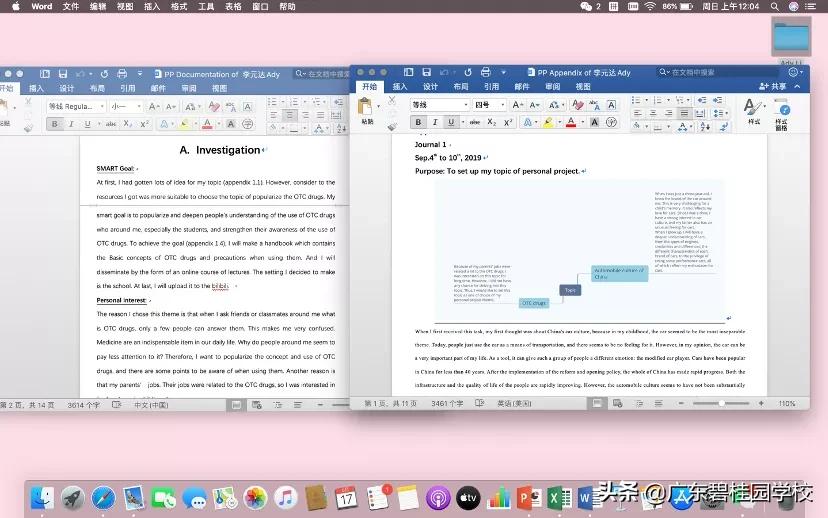Open the Styles gallery in Appendix window
Screen dimensions: 828x518
754,112
